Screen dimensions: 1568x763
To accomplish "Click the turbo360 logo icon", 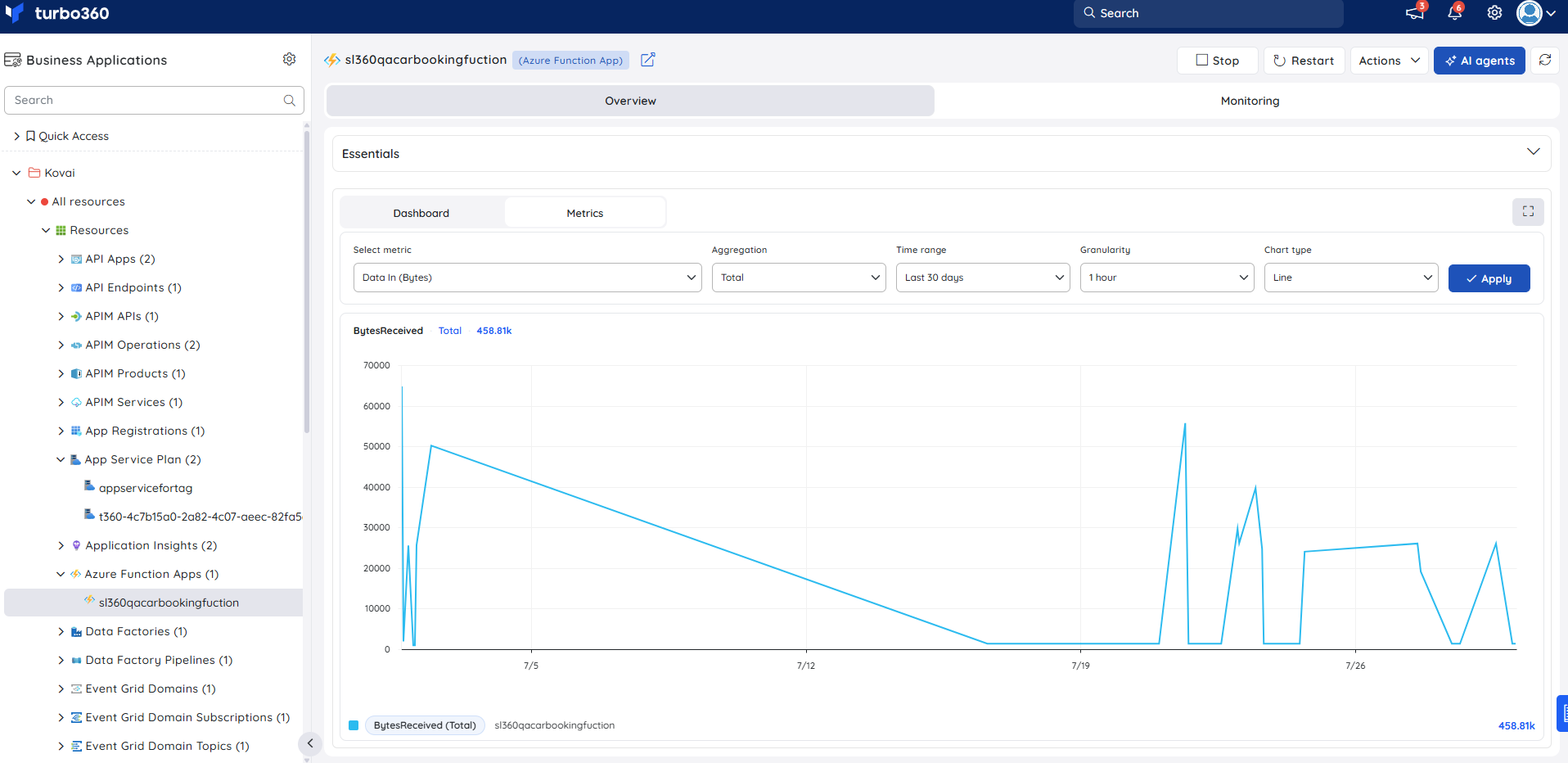I will coord(14,13).
